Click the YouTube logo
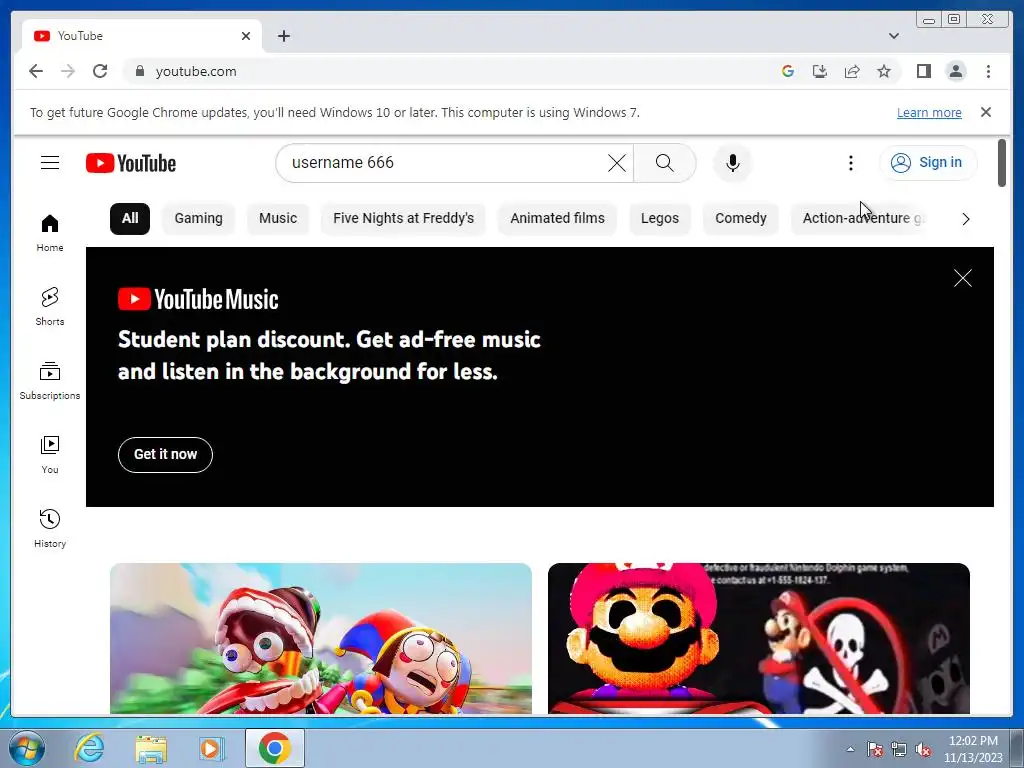This screenshot has height=768, width=1024. [x=131, y=163]
